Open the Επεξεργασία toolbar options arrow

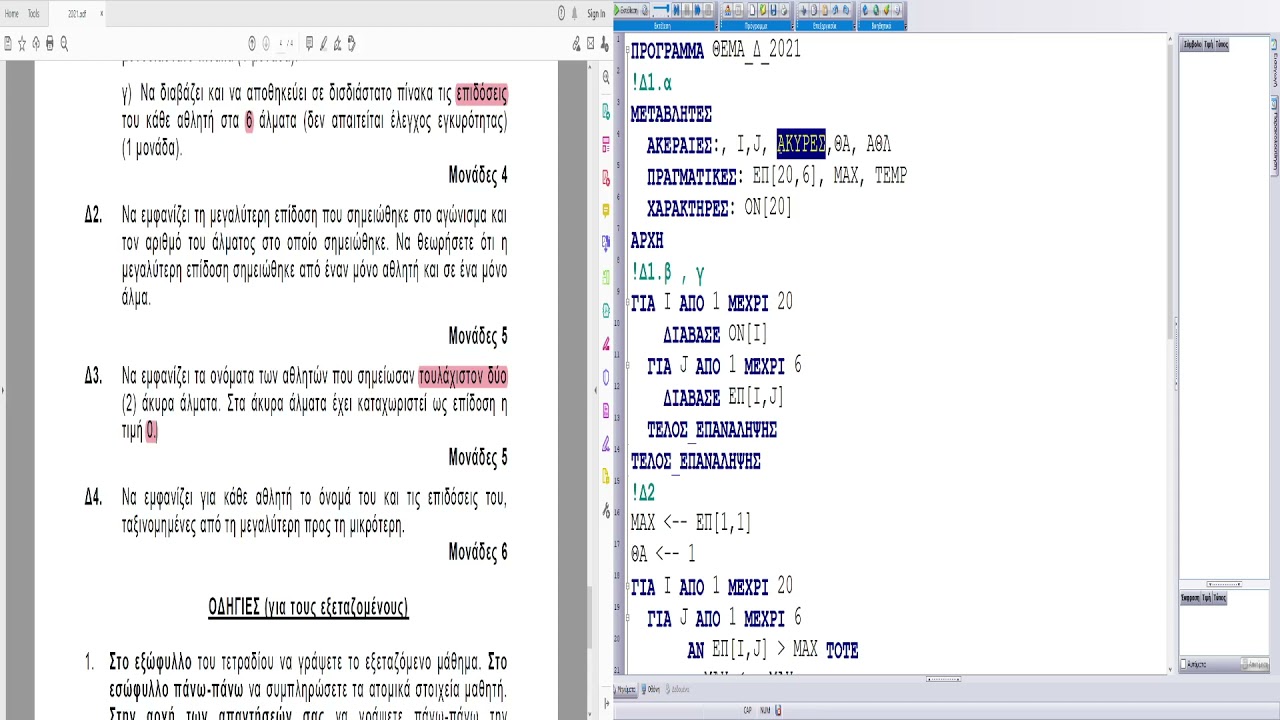click(854, 27)
